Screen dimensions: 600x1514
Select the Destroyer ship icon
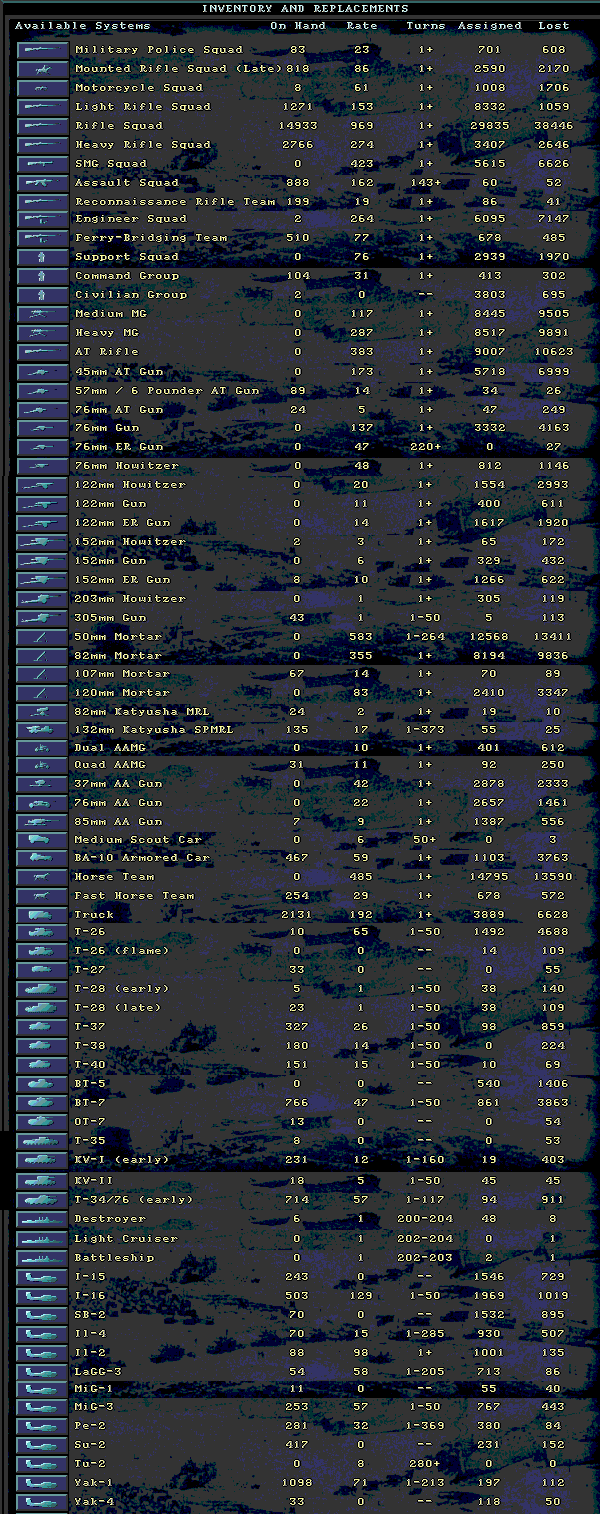pos(43,1219)
